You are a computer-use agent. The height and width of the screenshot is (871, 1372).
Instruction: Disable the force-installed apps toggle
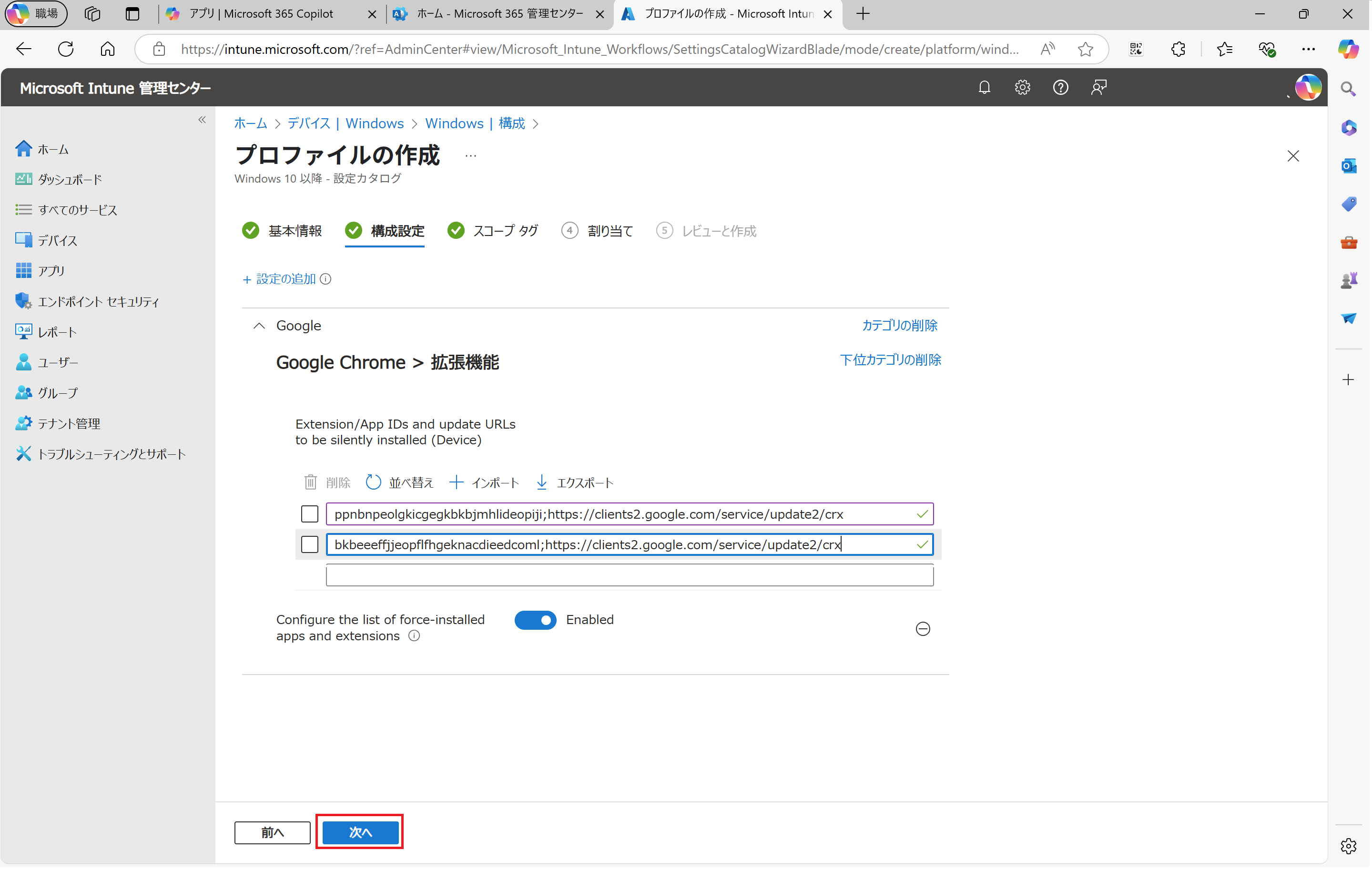click(x=535, y=620)
